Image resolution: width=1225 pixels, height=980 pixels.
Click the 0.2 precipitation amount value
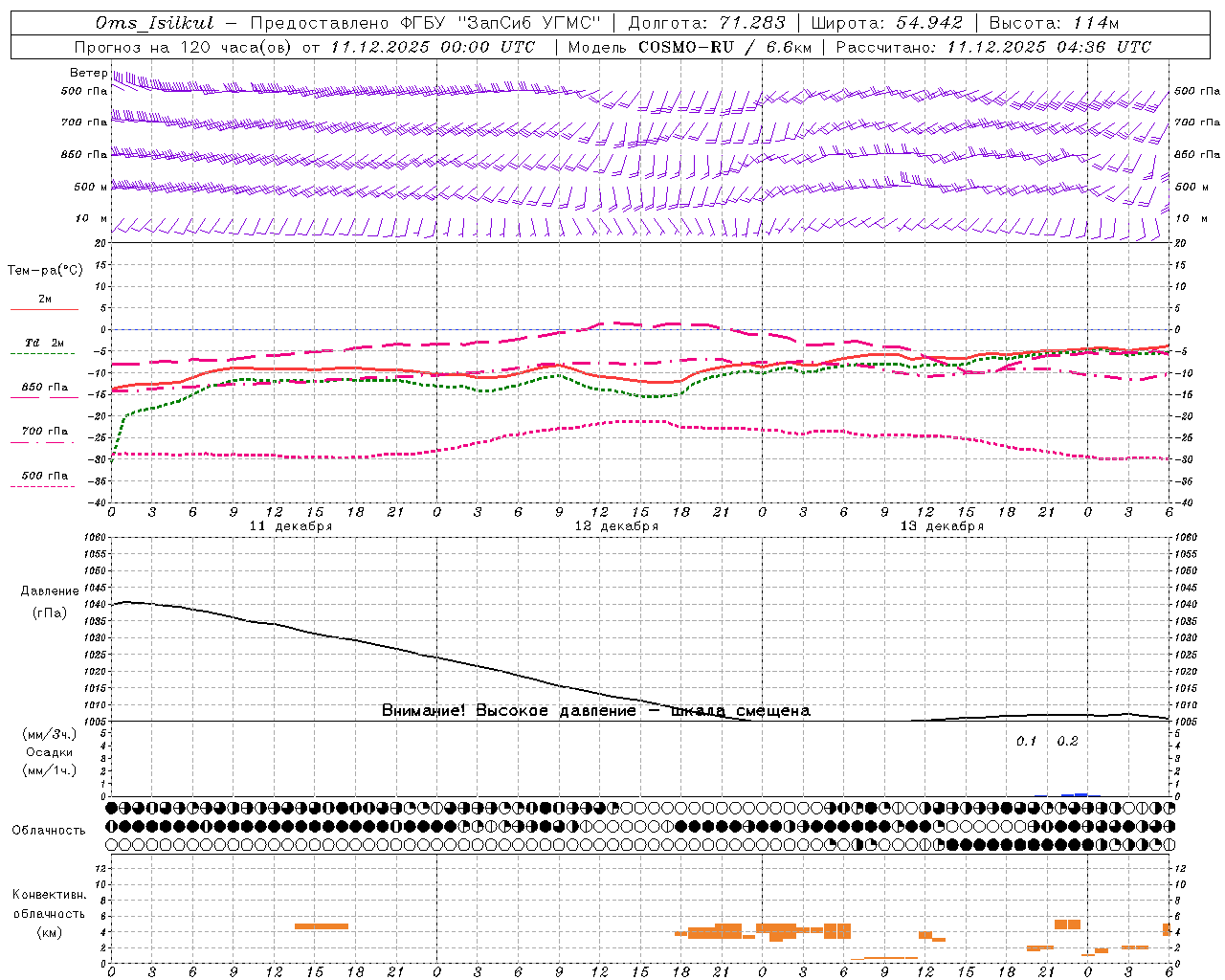[x=1067, y=742]
